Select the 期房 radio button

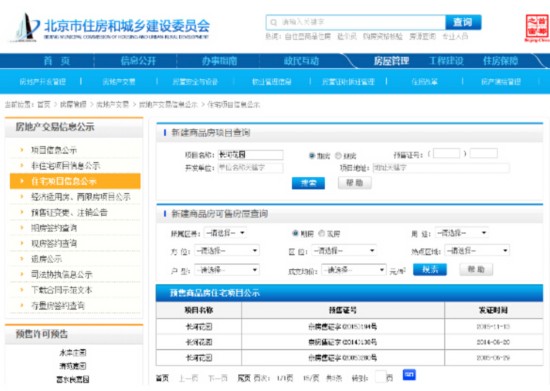click(x=295, y=233)
